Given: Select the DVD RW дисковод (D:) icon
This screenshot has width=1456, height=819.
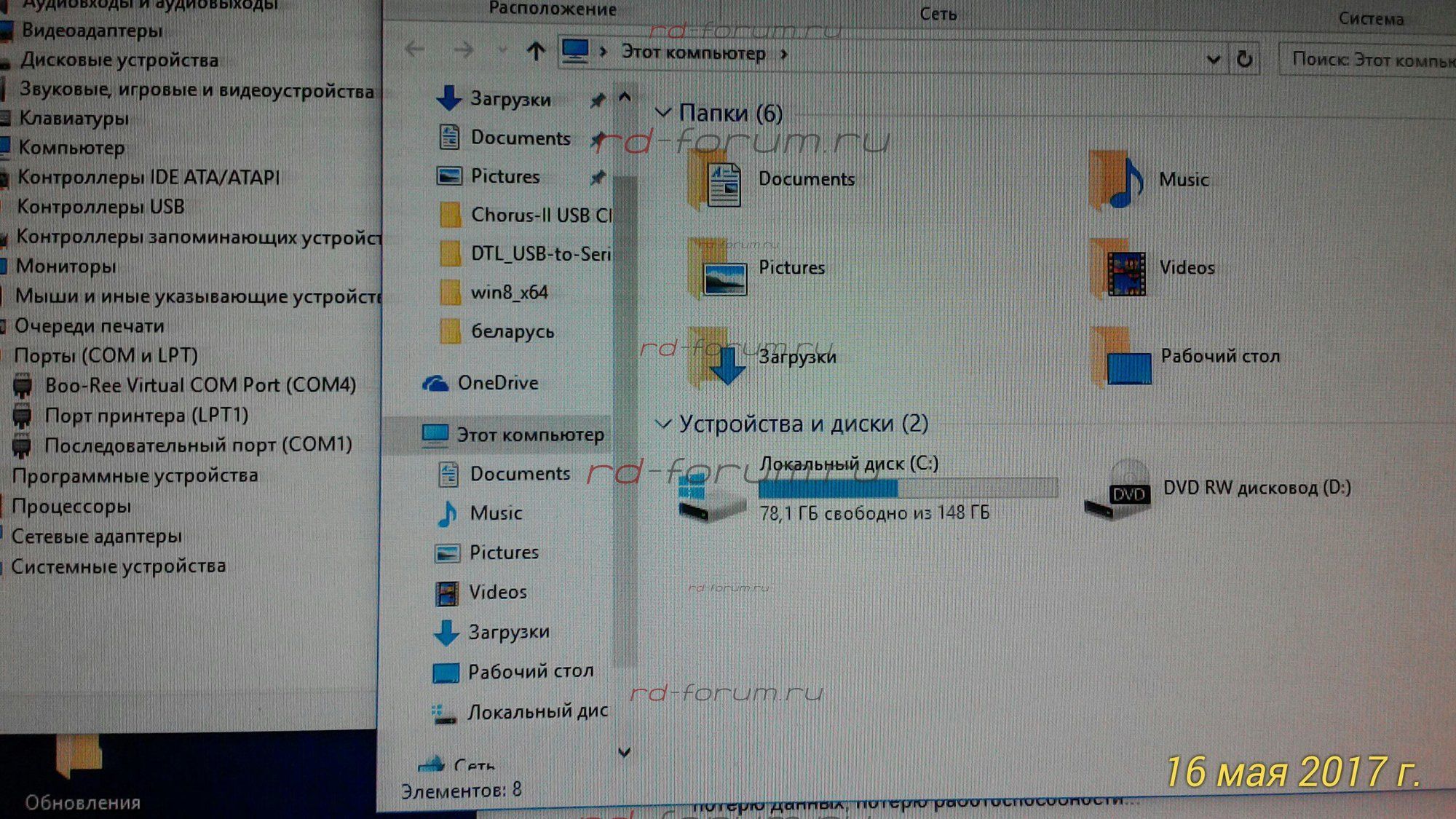Looking at the screenshot, I should tap(1117, 489).
